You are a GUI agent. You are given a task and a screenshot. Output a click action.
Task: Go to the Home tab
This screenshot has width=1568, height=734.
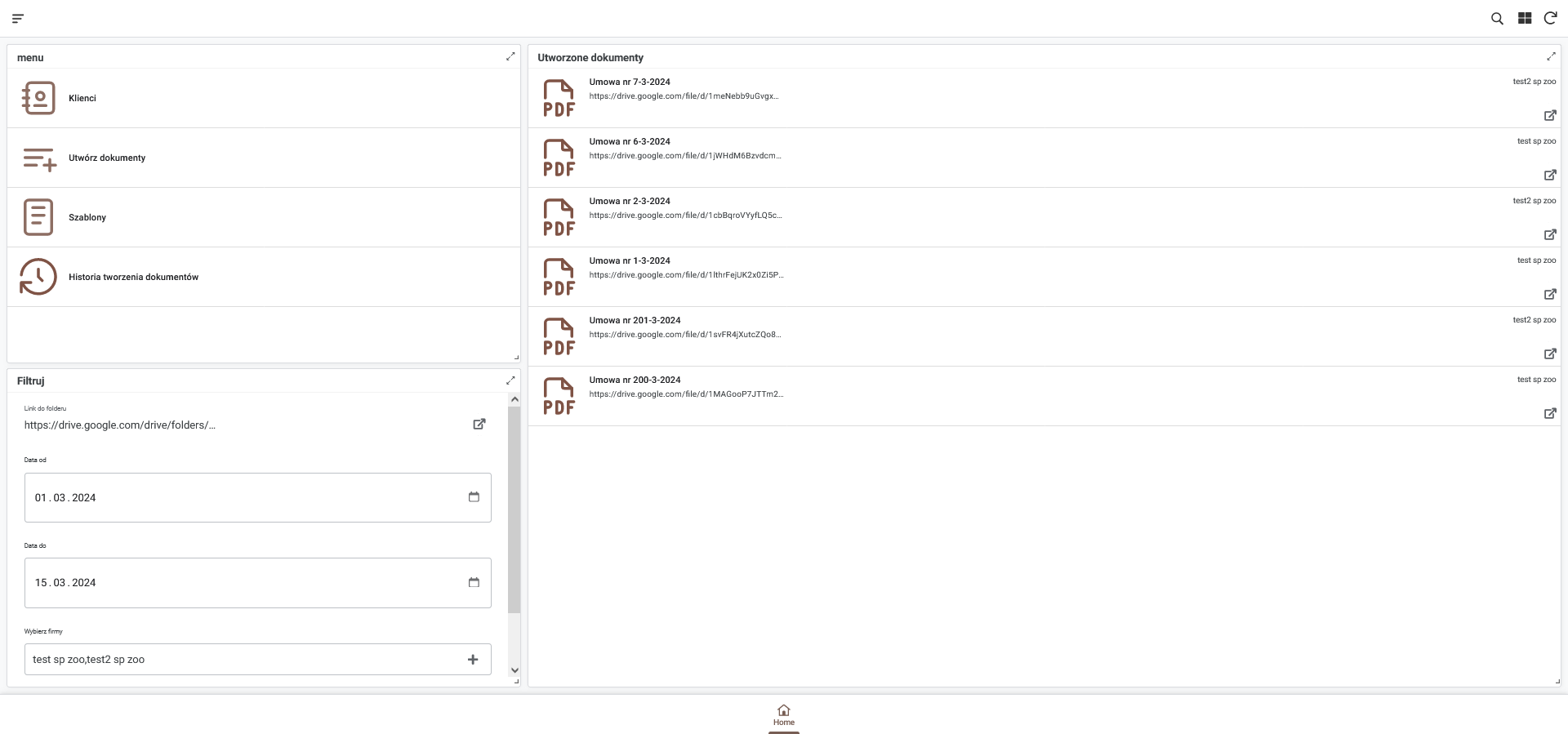[x=783, y=714]
